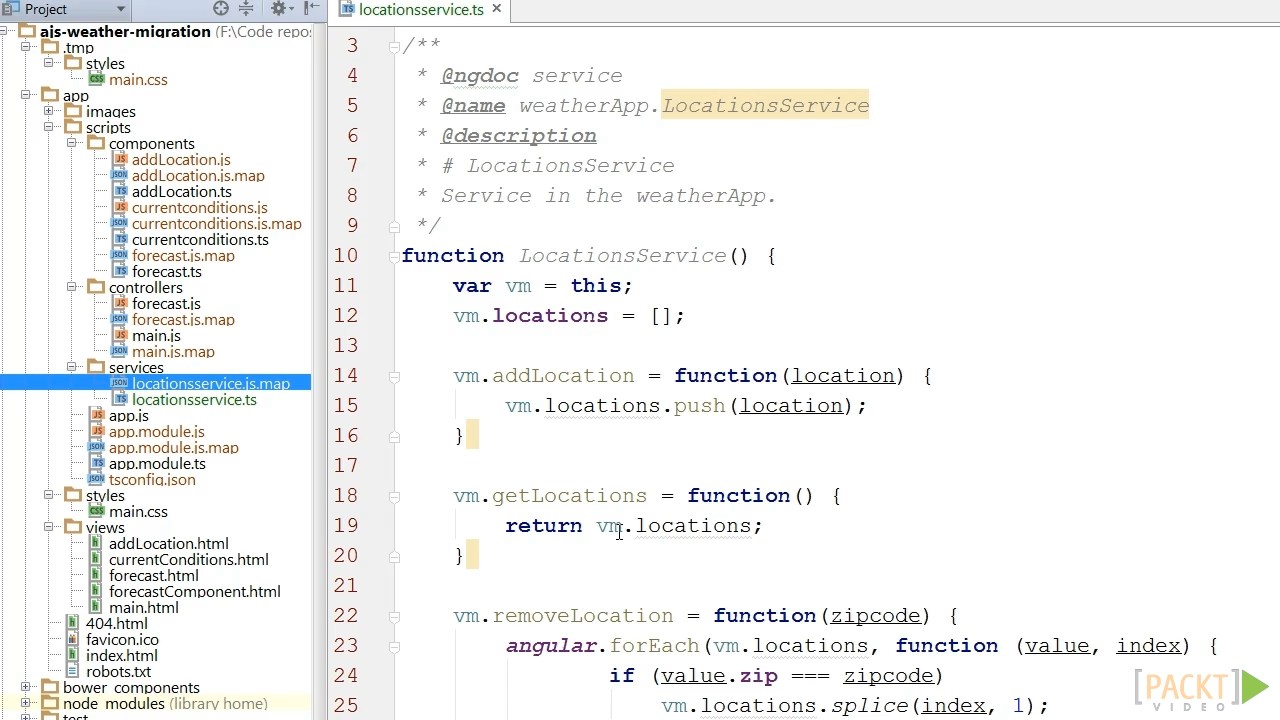This screenshot has width=1280, height=720.
Task: Click the JS icon of app.js
Action: [97, 415]
